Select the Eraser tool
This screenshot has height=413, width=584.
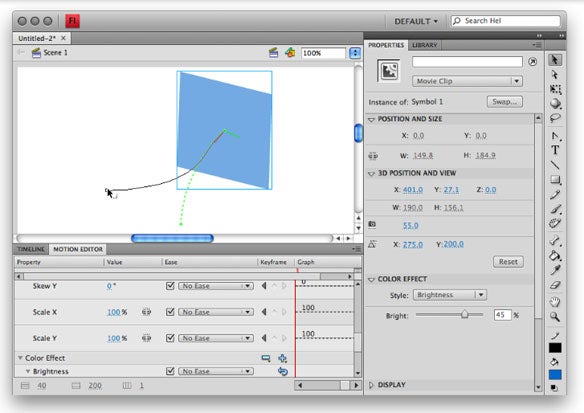555,286
